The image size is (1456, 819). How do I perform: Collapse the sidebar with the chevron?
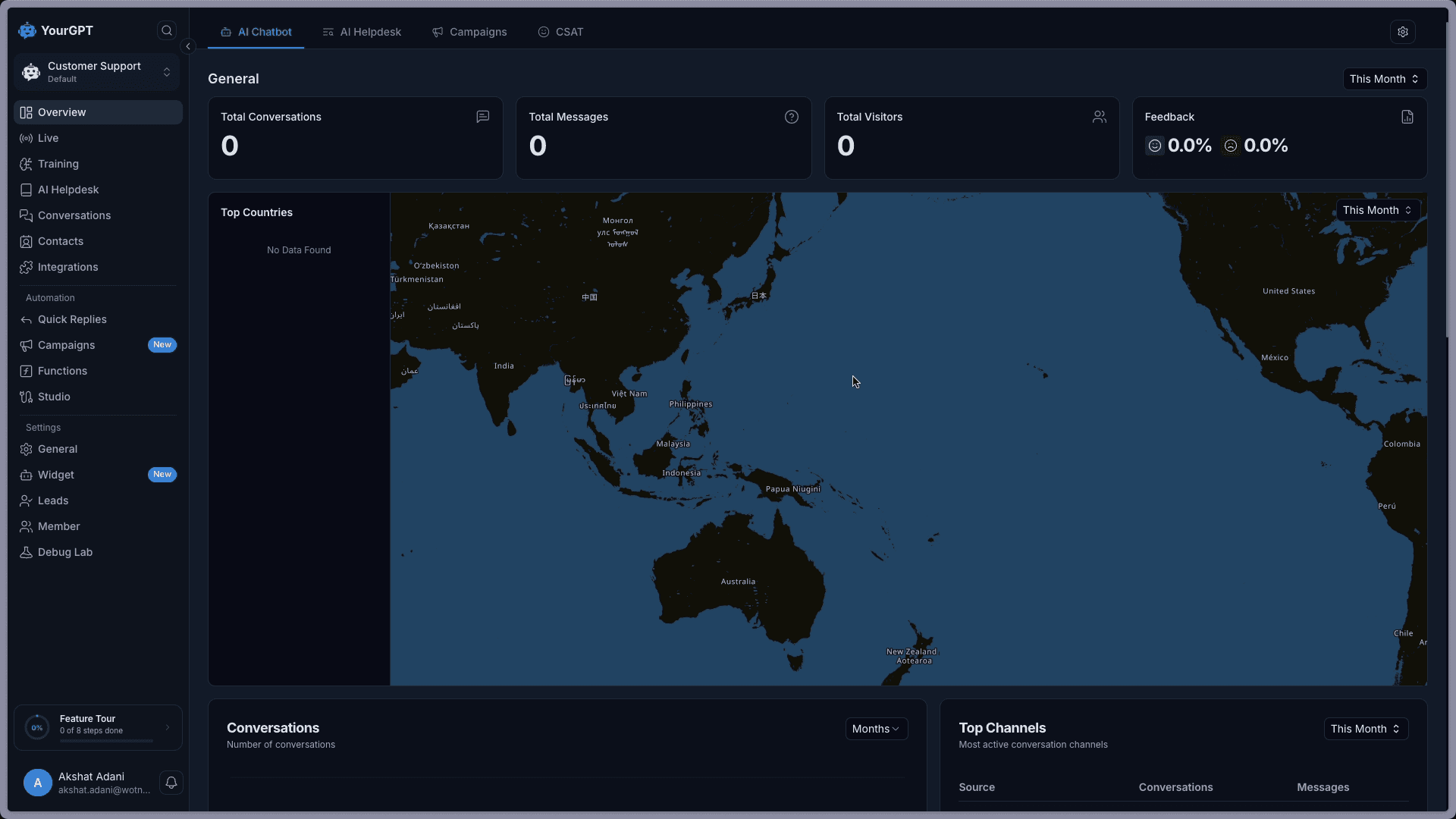click(x=188, y=46)
